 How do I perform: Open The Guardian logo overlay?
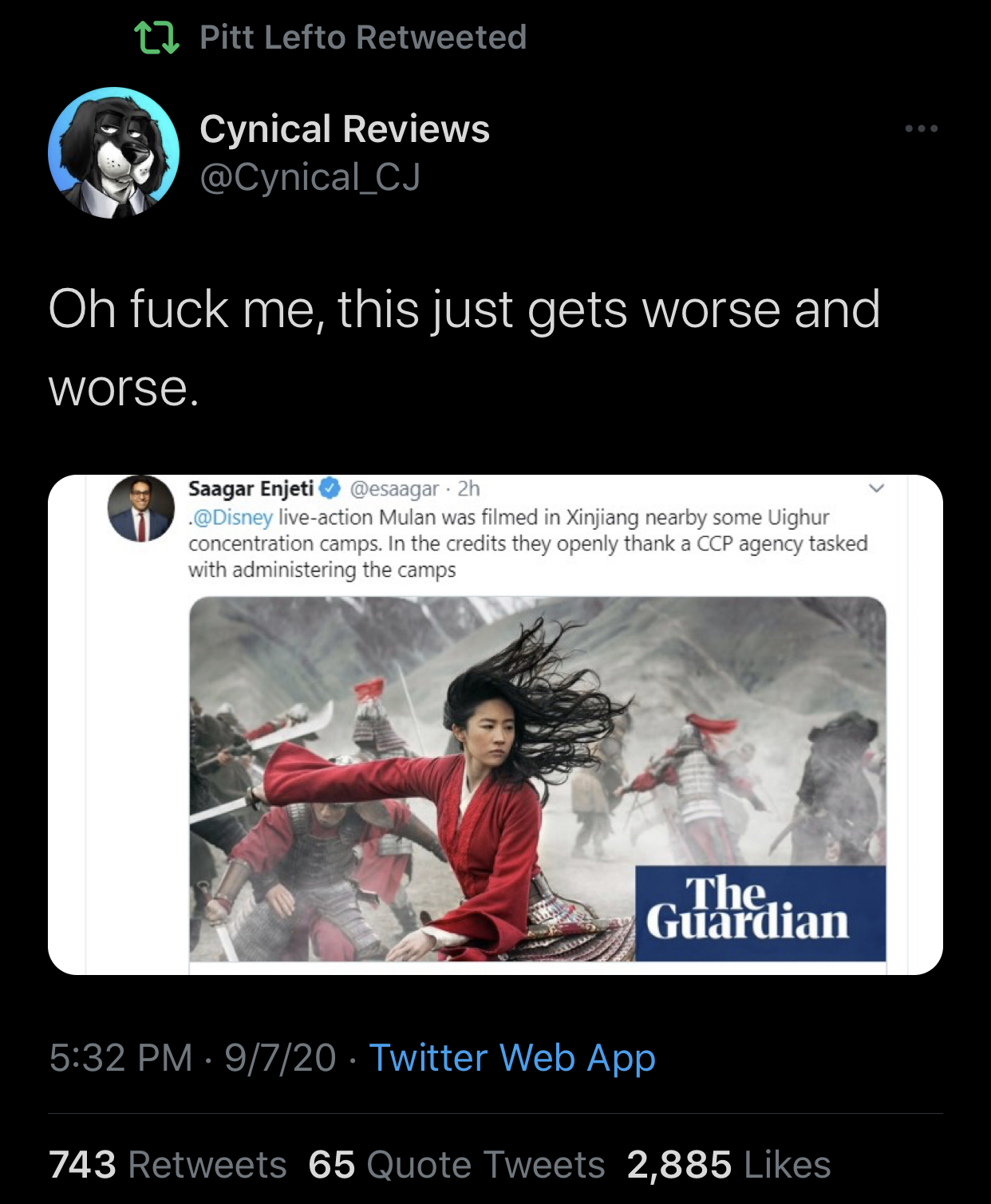click(x=760, y=913)
